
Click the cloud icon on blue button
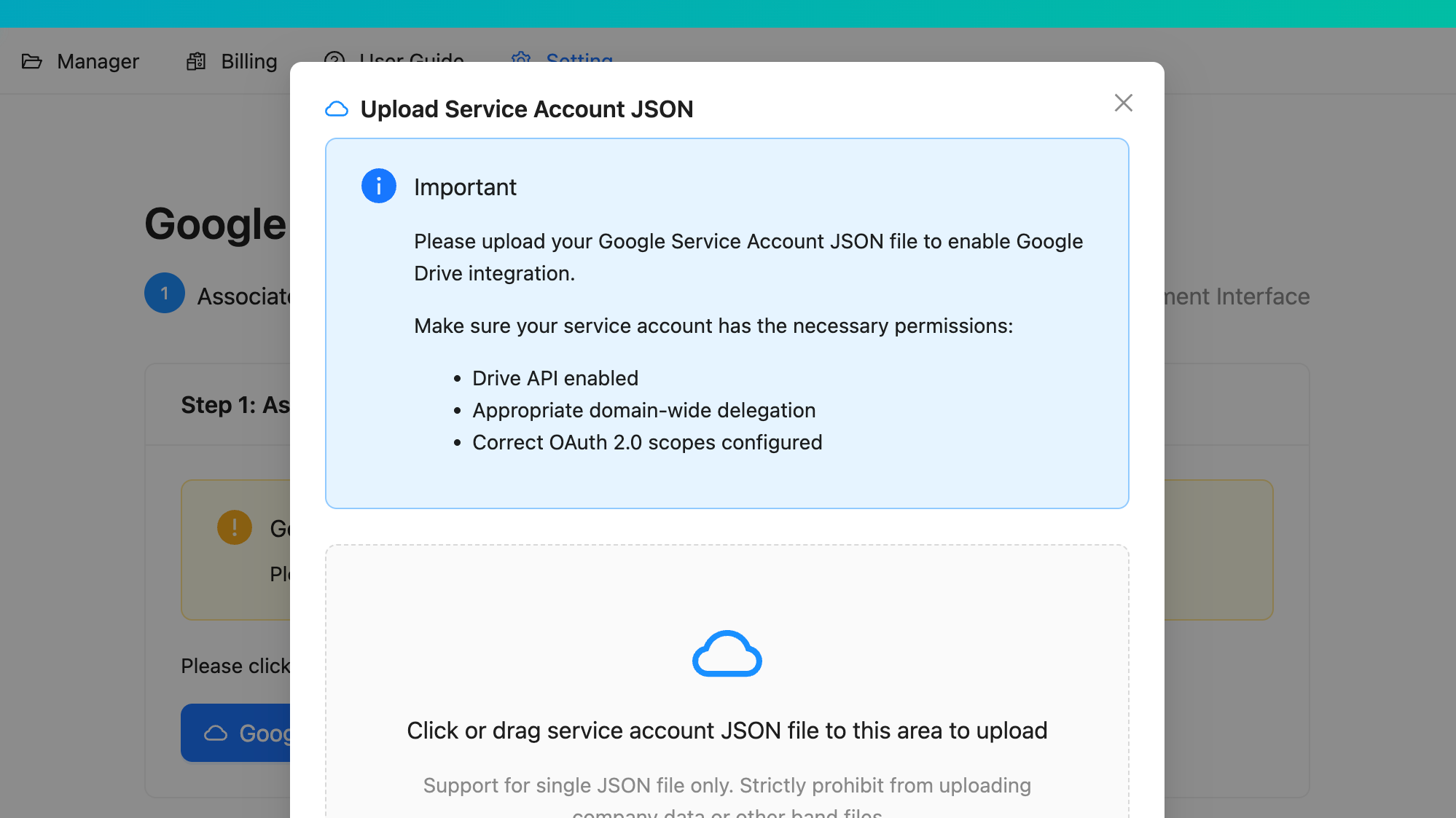216,733
